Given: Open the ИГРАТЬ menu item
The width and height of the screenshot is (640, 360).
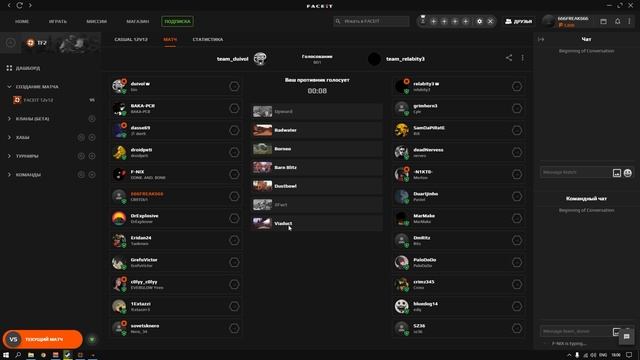Looking at the screenshot, I should (58, 21).
